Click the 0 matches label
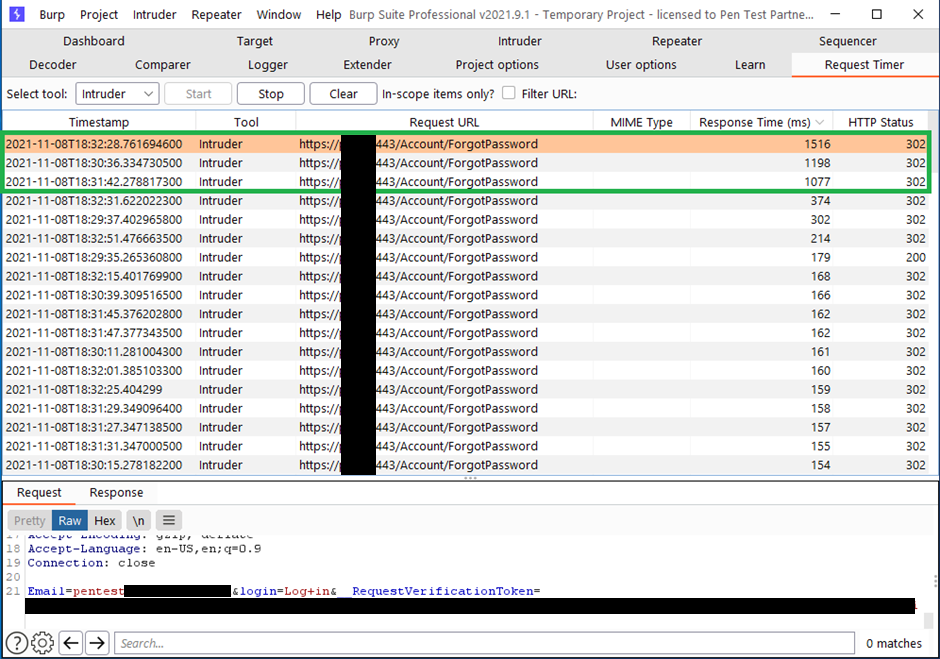Image resolution: width=940 pixels, height=659 pixels. coord(894,643)
